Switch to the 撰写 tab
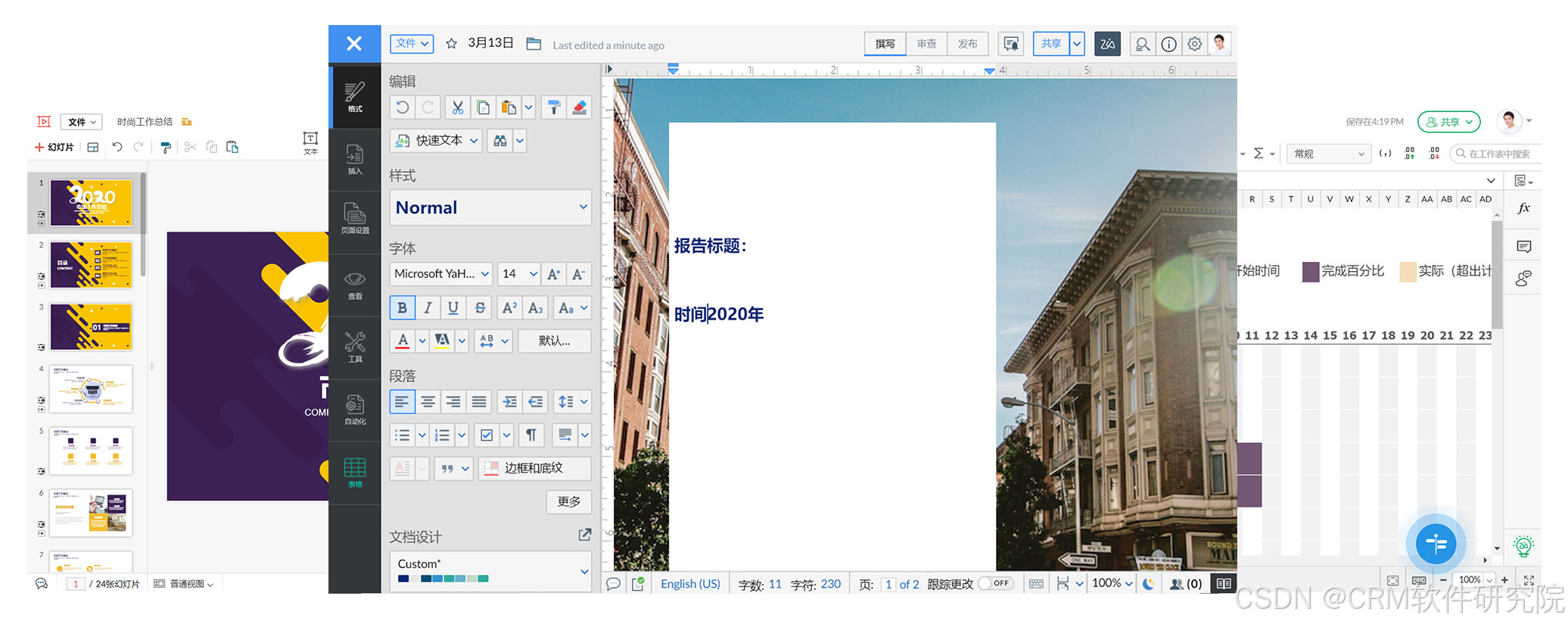The image size is (1568, 624). point(885,44)
